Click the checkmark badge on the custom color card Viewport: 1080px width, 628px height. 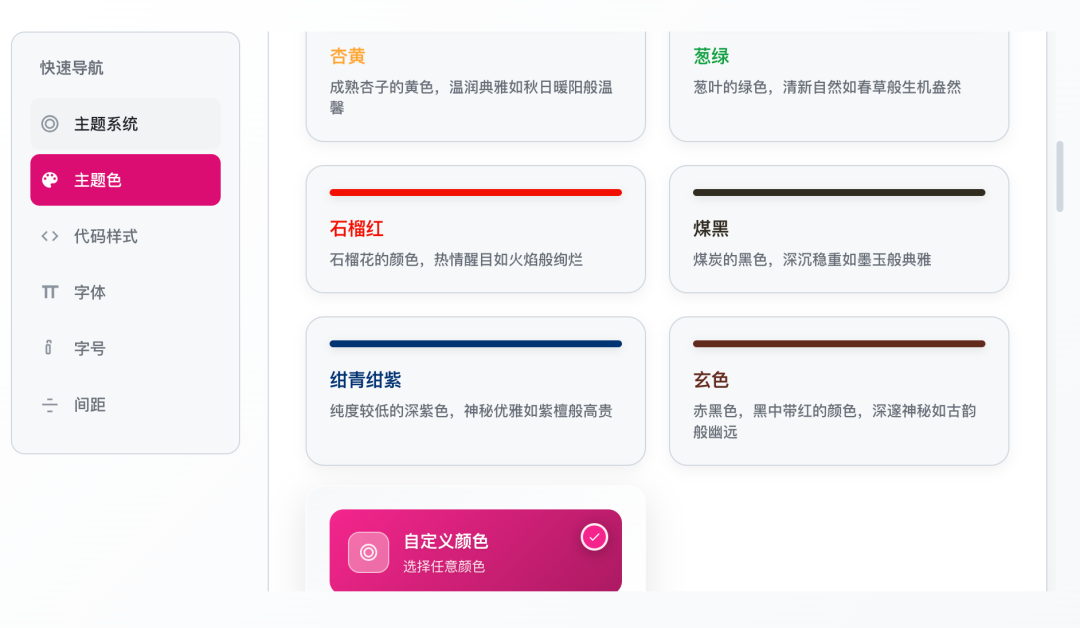pos(593,537)
